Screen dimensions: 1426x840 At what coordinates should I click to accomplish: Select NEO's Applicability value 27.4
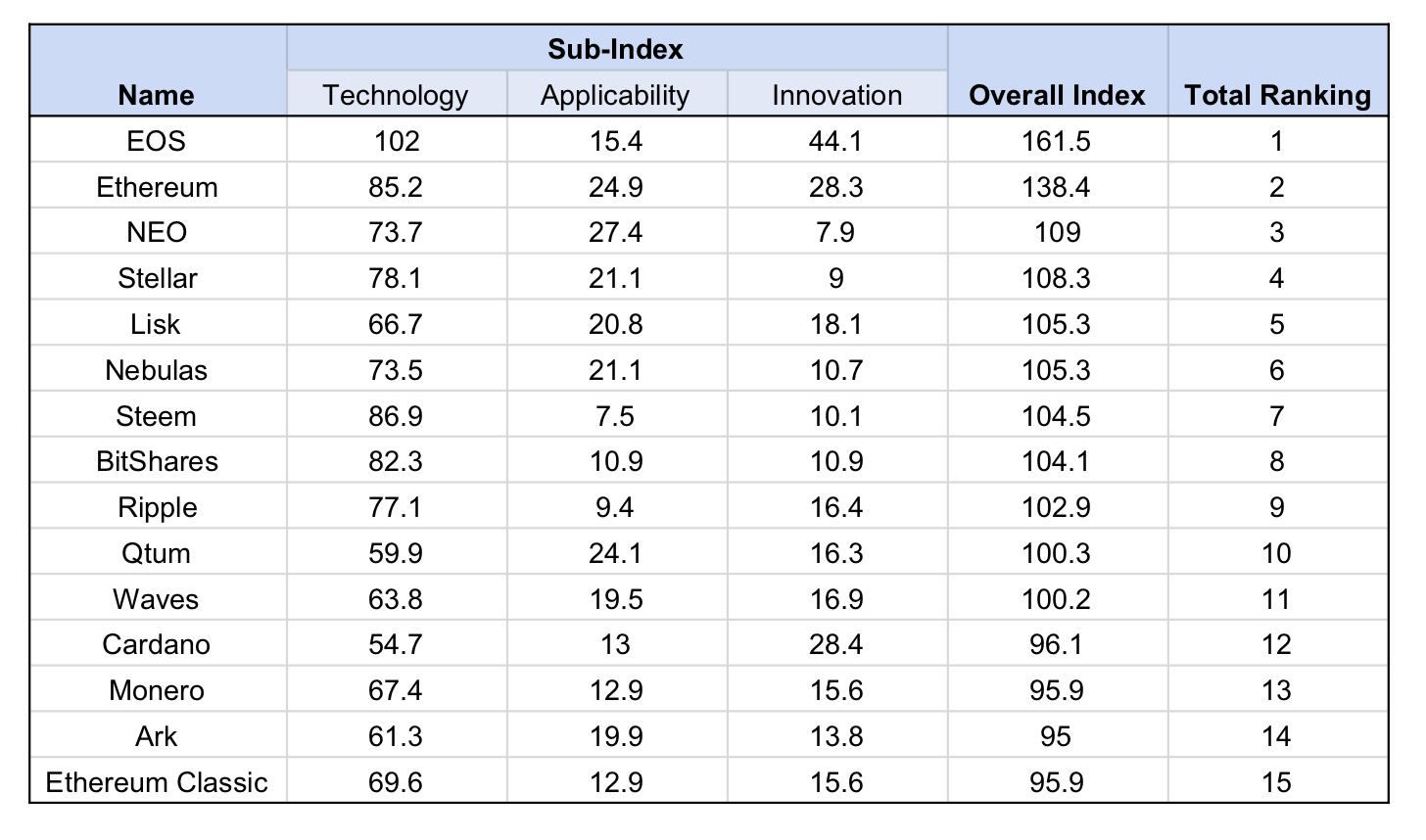615,233
